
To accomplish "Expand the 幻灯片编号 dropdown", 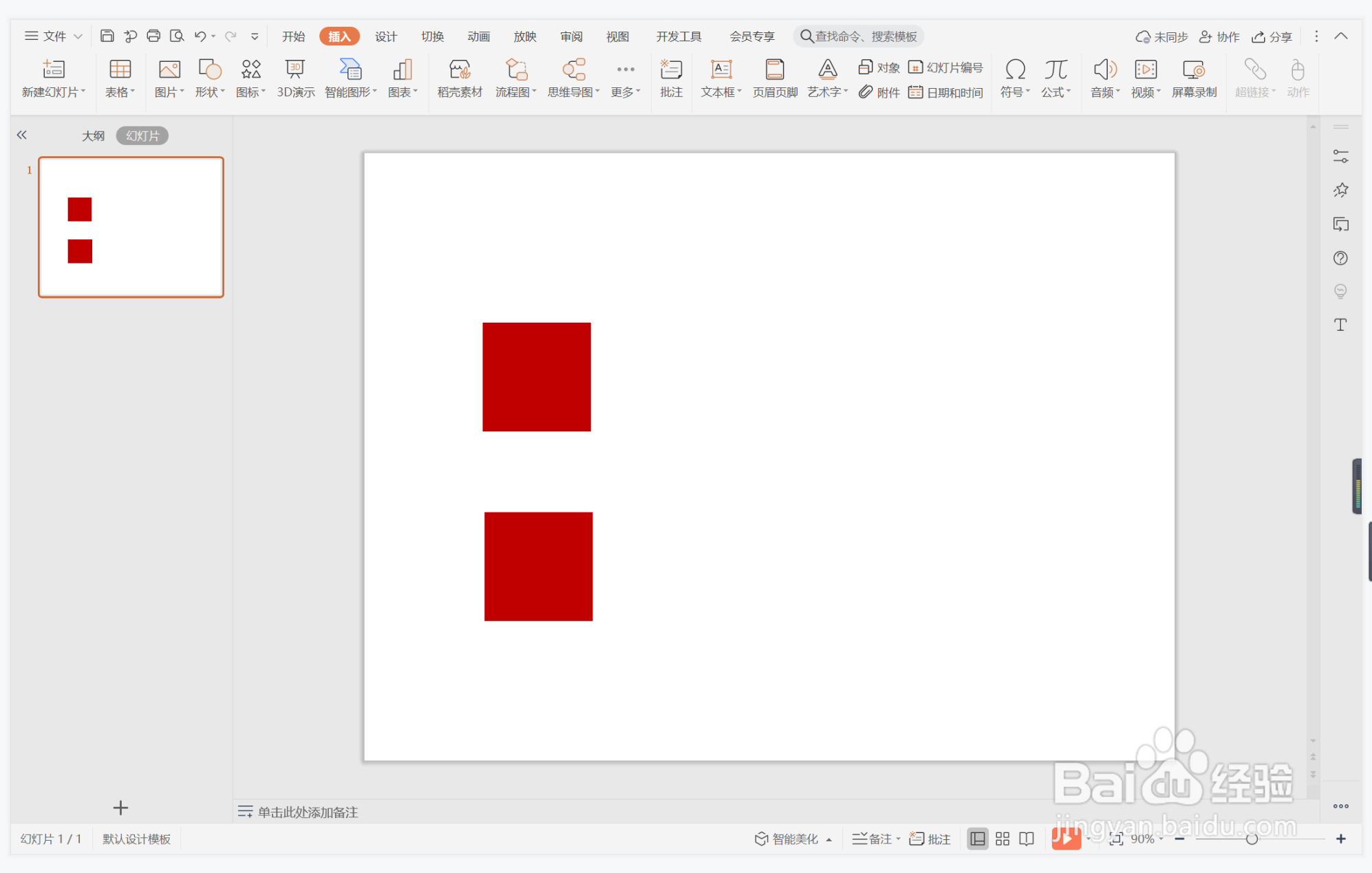I will pos(945,68).
